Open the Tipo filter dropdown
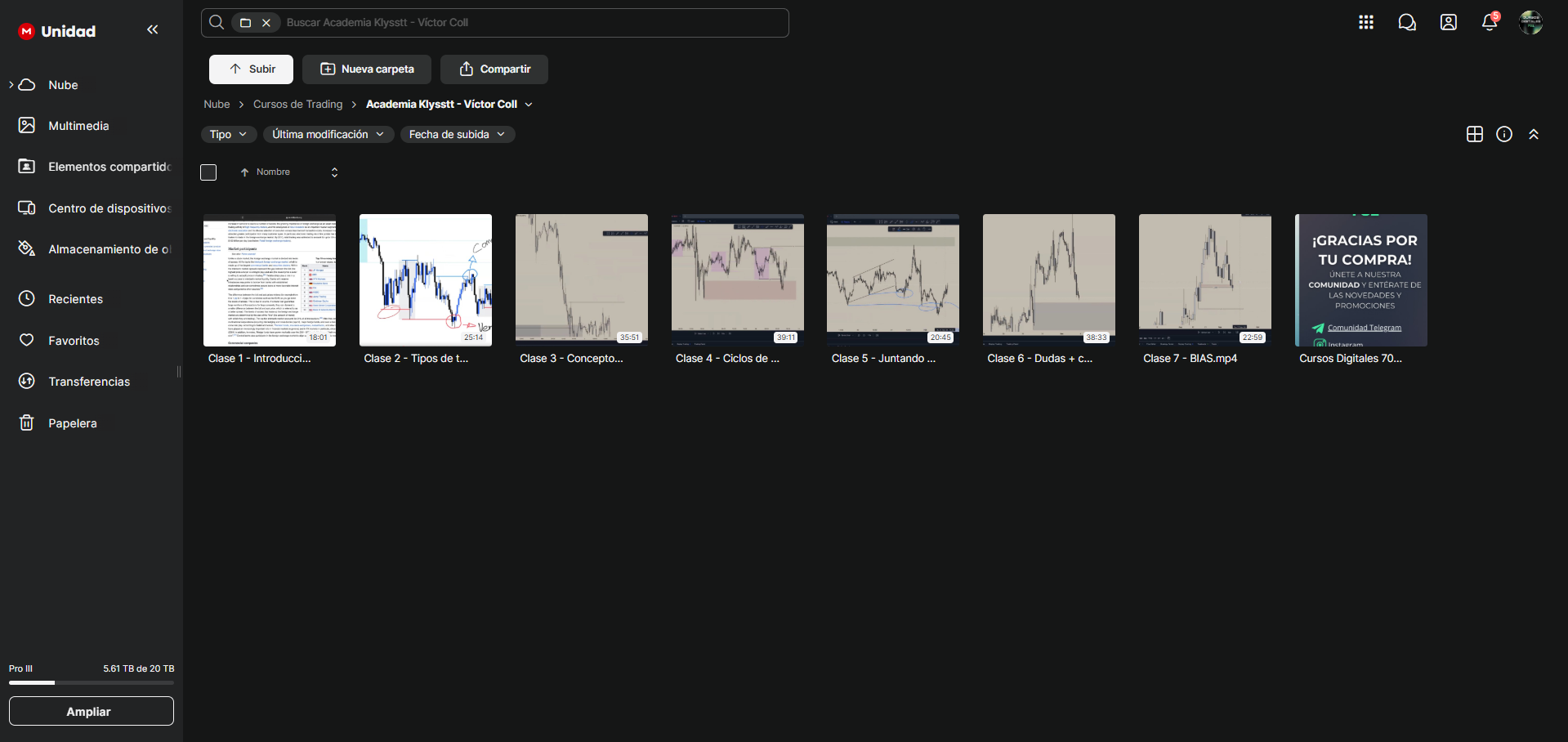 click(230, 134)
